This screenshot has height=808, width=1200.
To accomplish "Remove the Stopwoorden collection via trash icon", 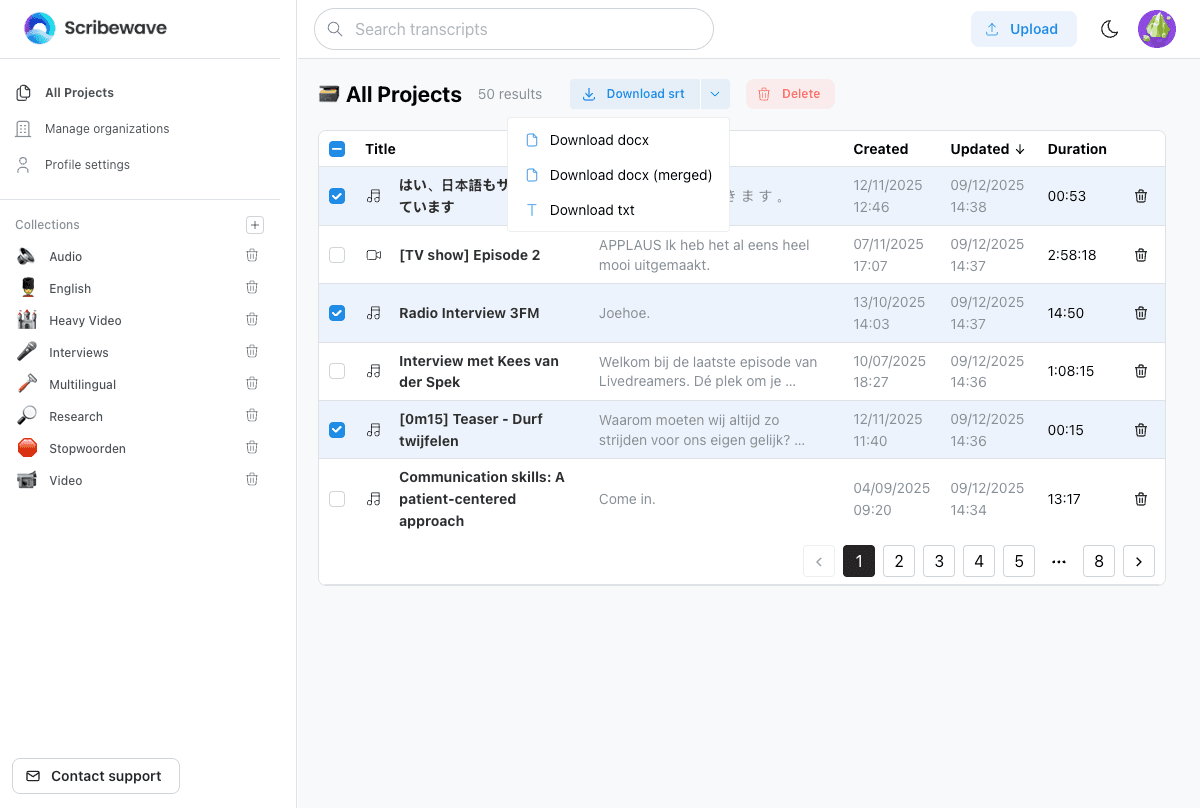I will [x=251, y=447].
